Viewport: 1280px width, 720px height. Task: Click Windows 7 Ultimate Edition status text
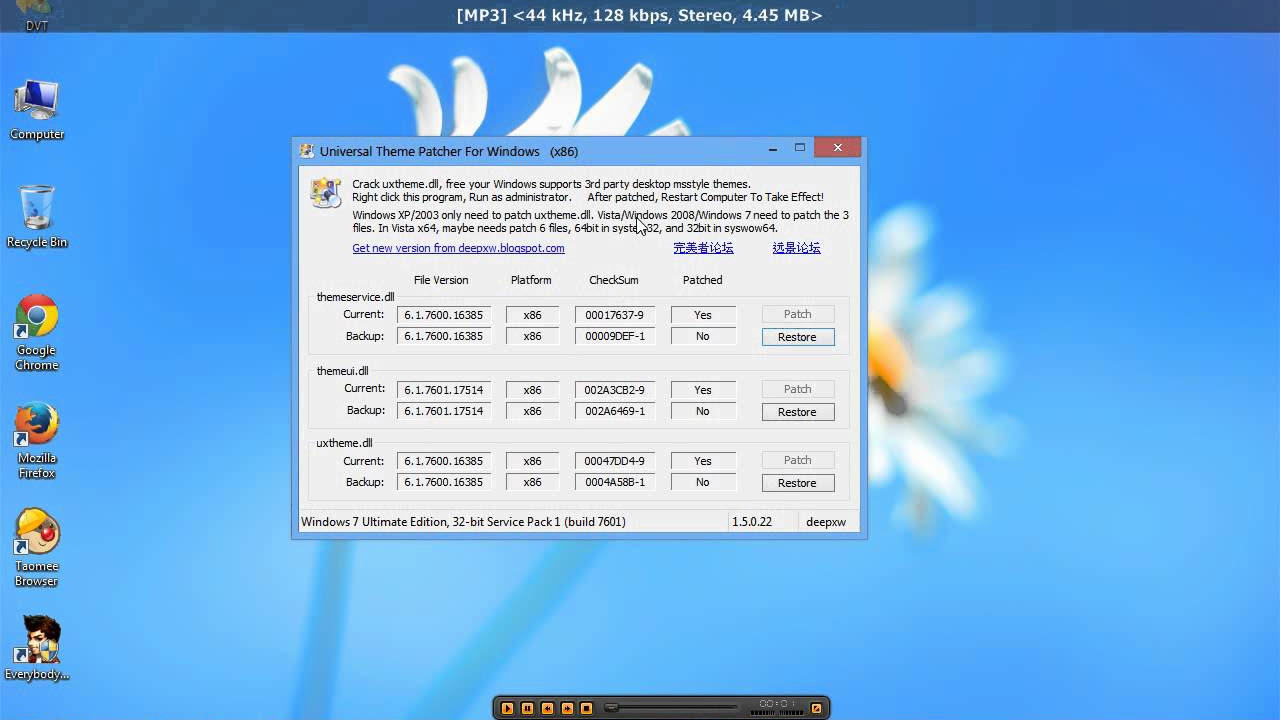(x=463, y=522)
